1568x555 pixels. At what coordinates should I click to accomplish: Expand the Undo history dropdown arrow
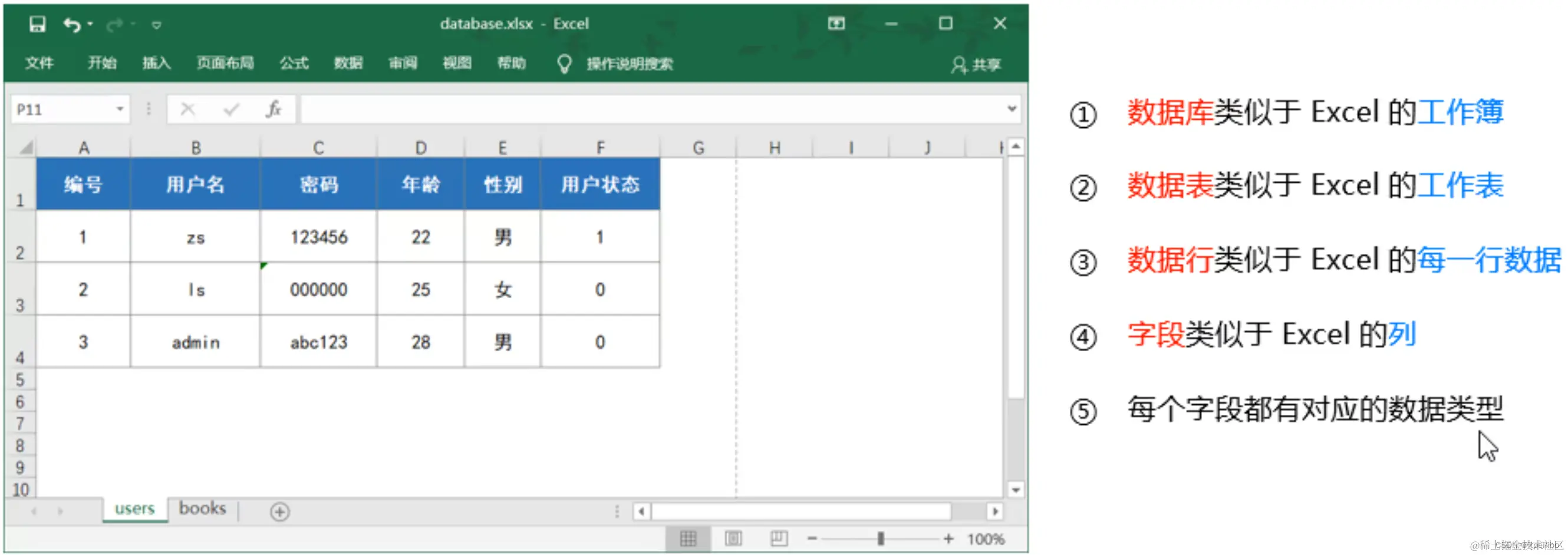point(89,24)
